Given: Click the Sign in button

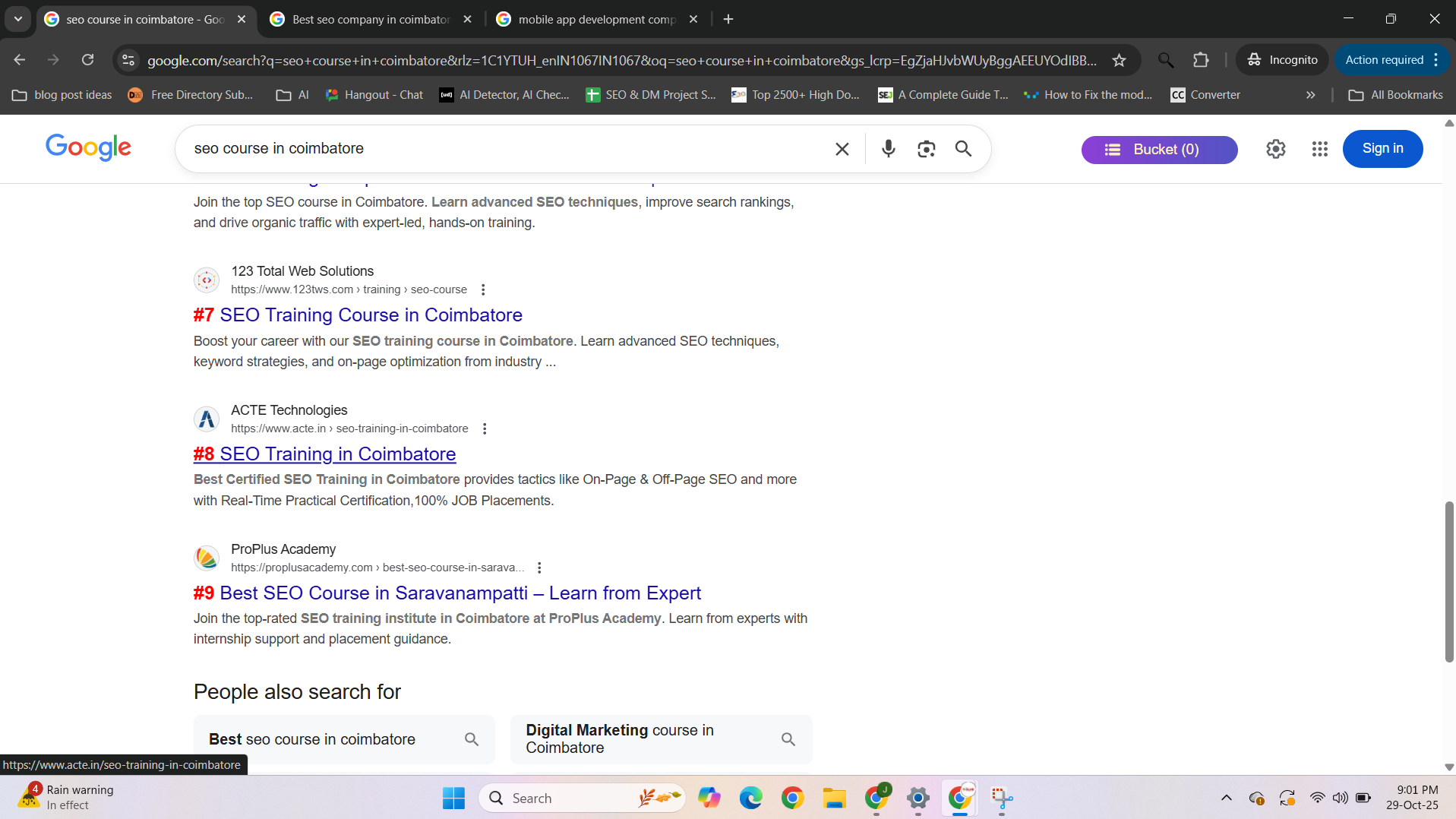Looking at the screenshot, I should point(1382,149).
